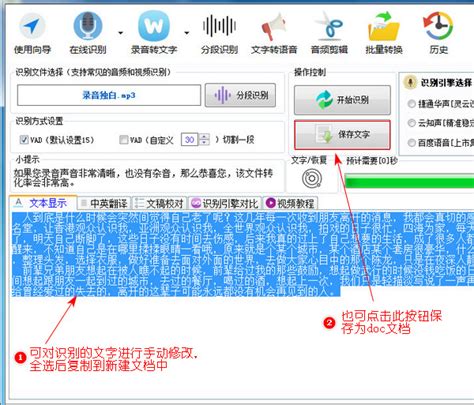Screen dimensions: 474x405
Task: Enable the VAD 默认设置 checkbox
Action: click(24, 139)
